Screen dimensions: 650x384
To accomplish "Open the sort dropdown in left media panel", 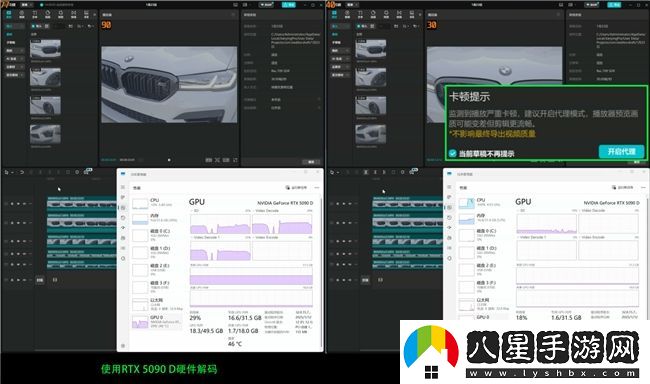I will [81, 26].
